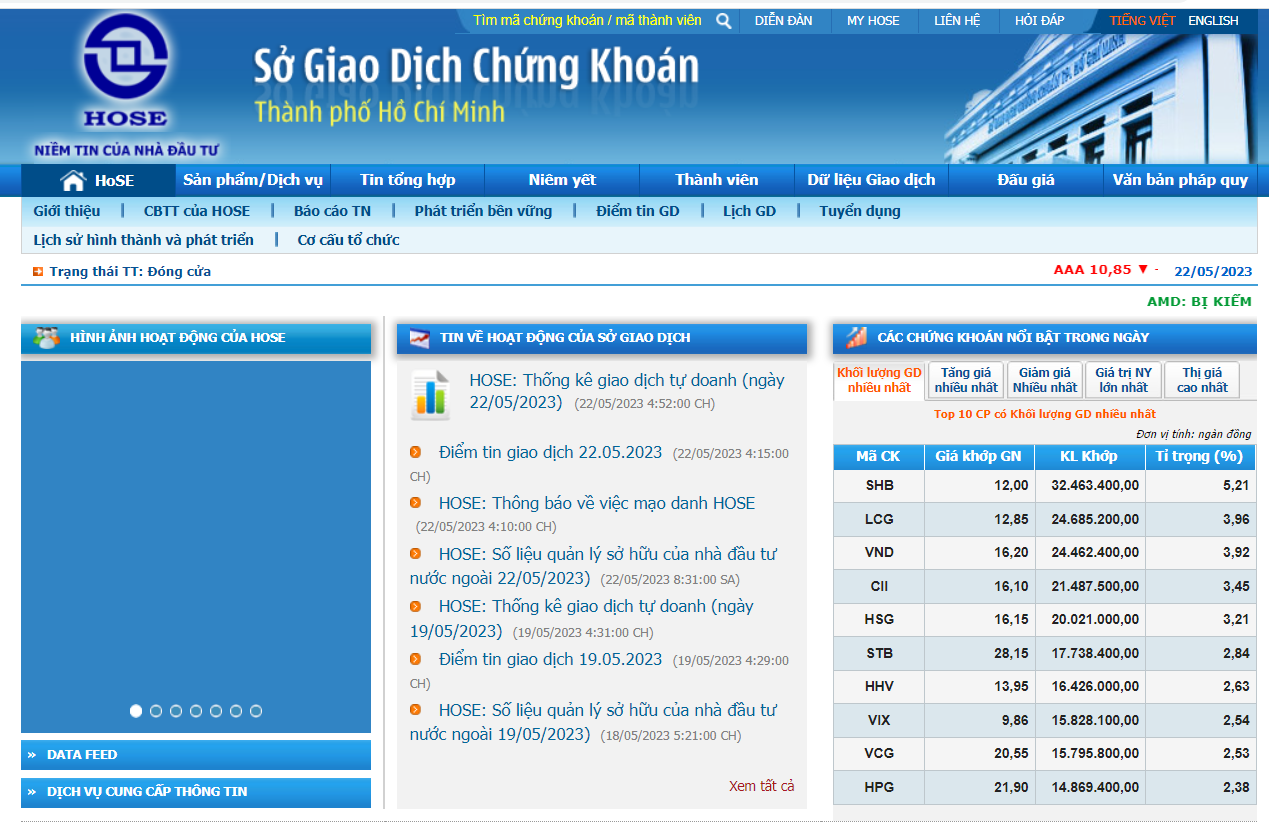The height and width of the screenshot is (827, 1269).
Task: Open Thống kê giao dịch tự doanh 19/05/2023 news
Action: point(582,619)
